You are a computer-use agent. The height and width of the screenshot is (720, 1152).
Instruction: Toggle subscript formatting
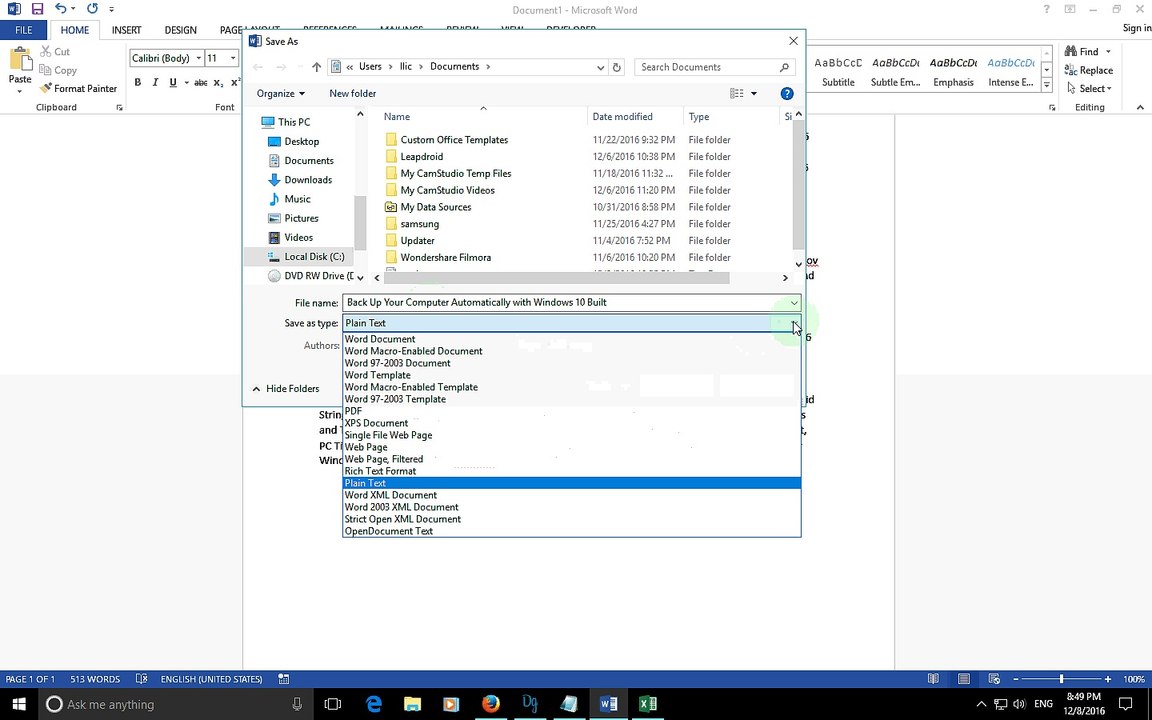(218, 83)
